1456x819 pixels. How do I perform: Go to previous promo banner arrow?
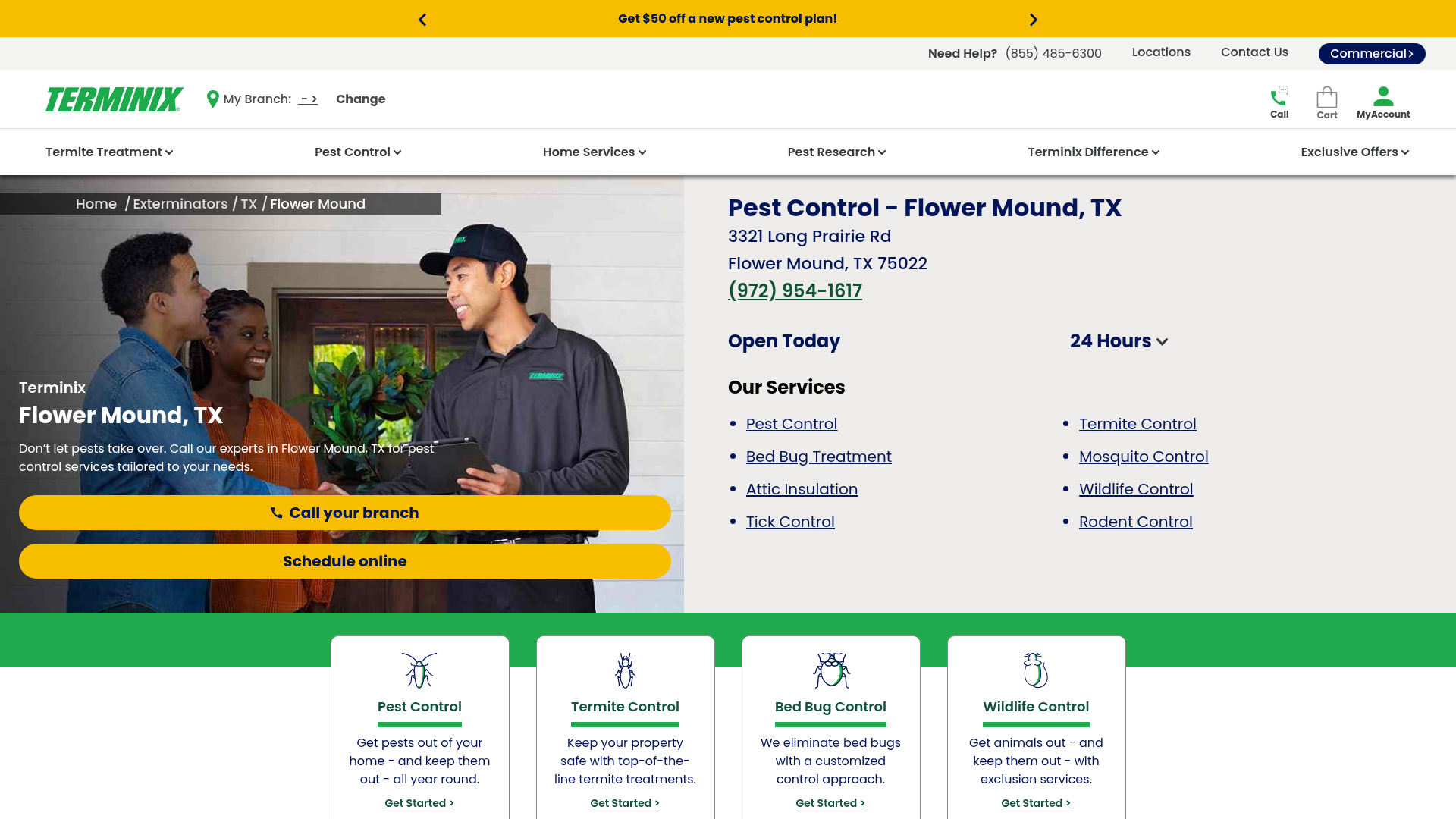(422, 20)
